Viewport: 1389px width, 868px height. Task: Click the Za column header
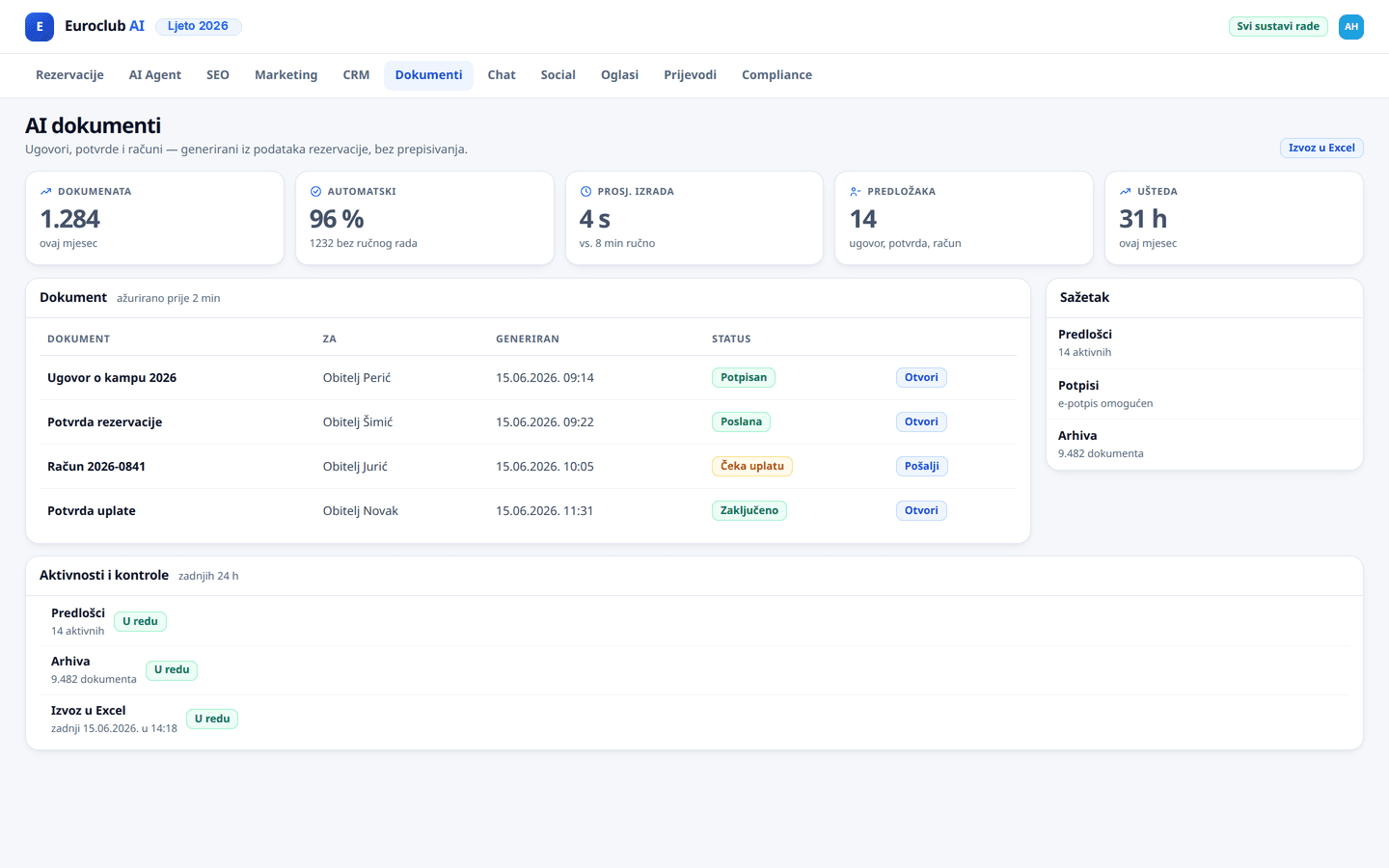point(330,339)
